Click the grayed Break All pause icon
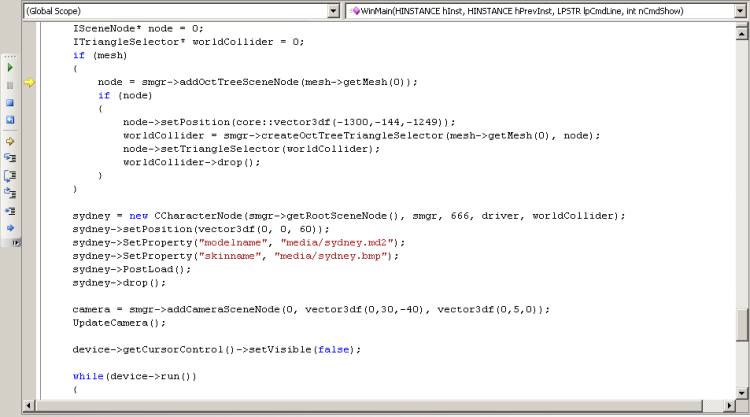750x417 pixels. [x=10, y=86]
